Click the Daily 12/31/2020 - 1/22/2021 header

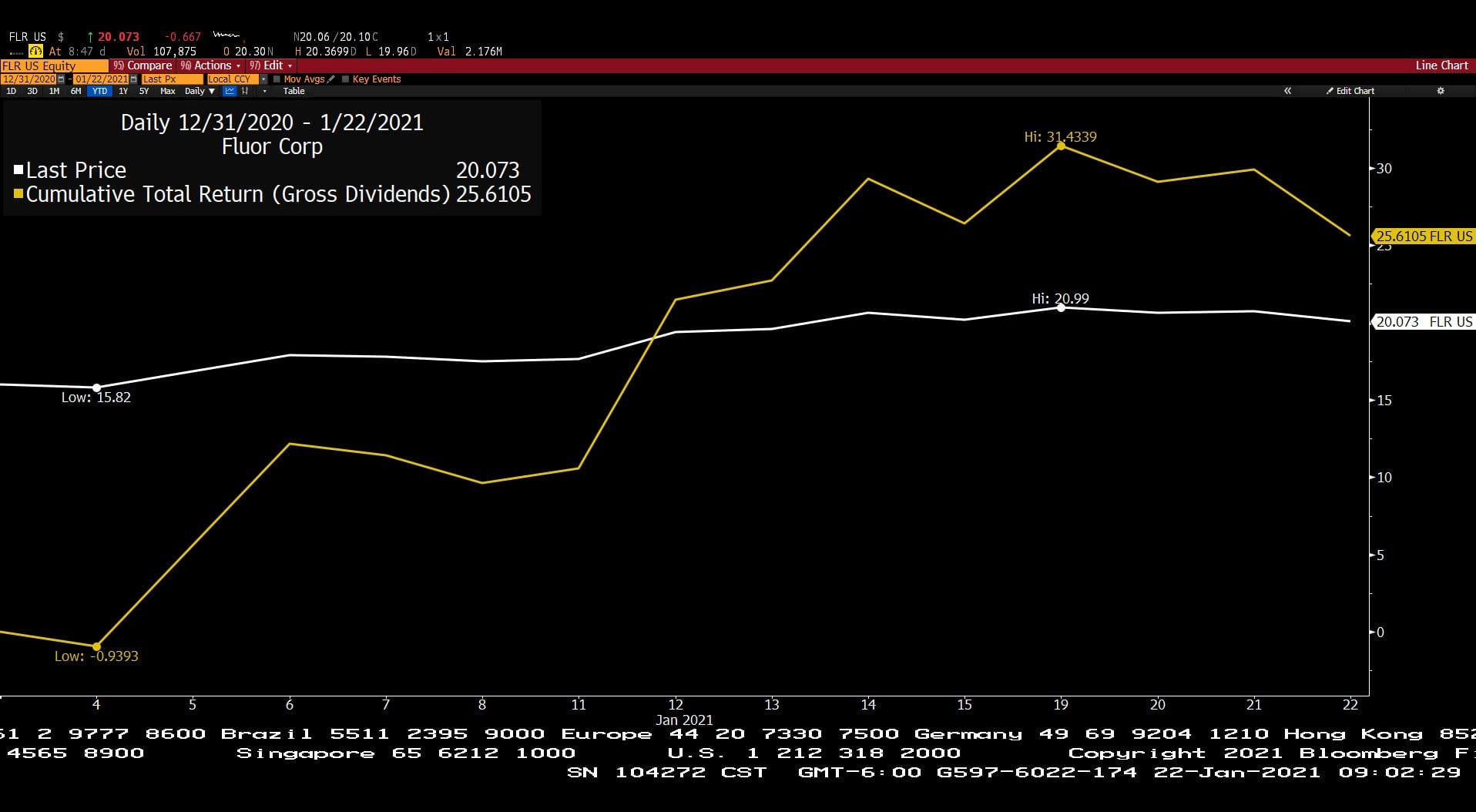click(272, 122)
